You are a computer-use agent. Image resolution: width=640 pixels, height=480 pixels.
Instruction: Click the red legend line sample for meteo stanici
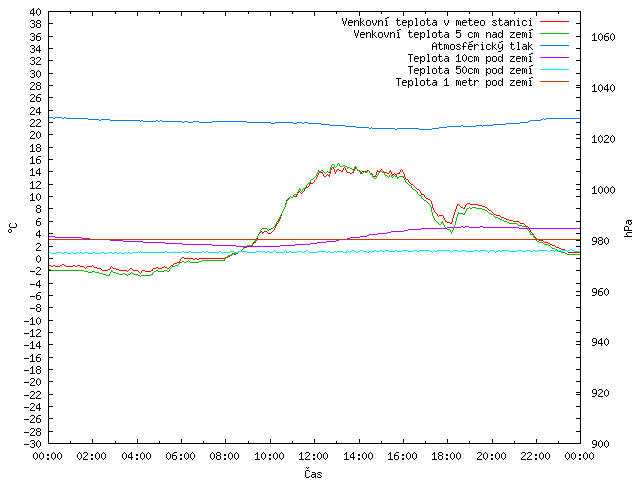point(554,22)
